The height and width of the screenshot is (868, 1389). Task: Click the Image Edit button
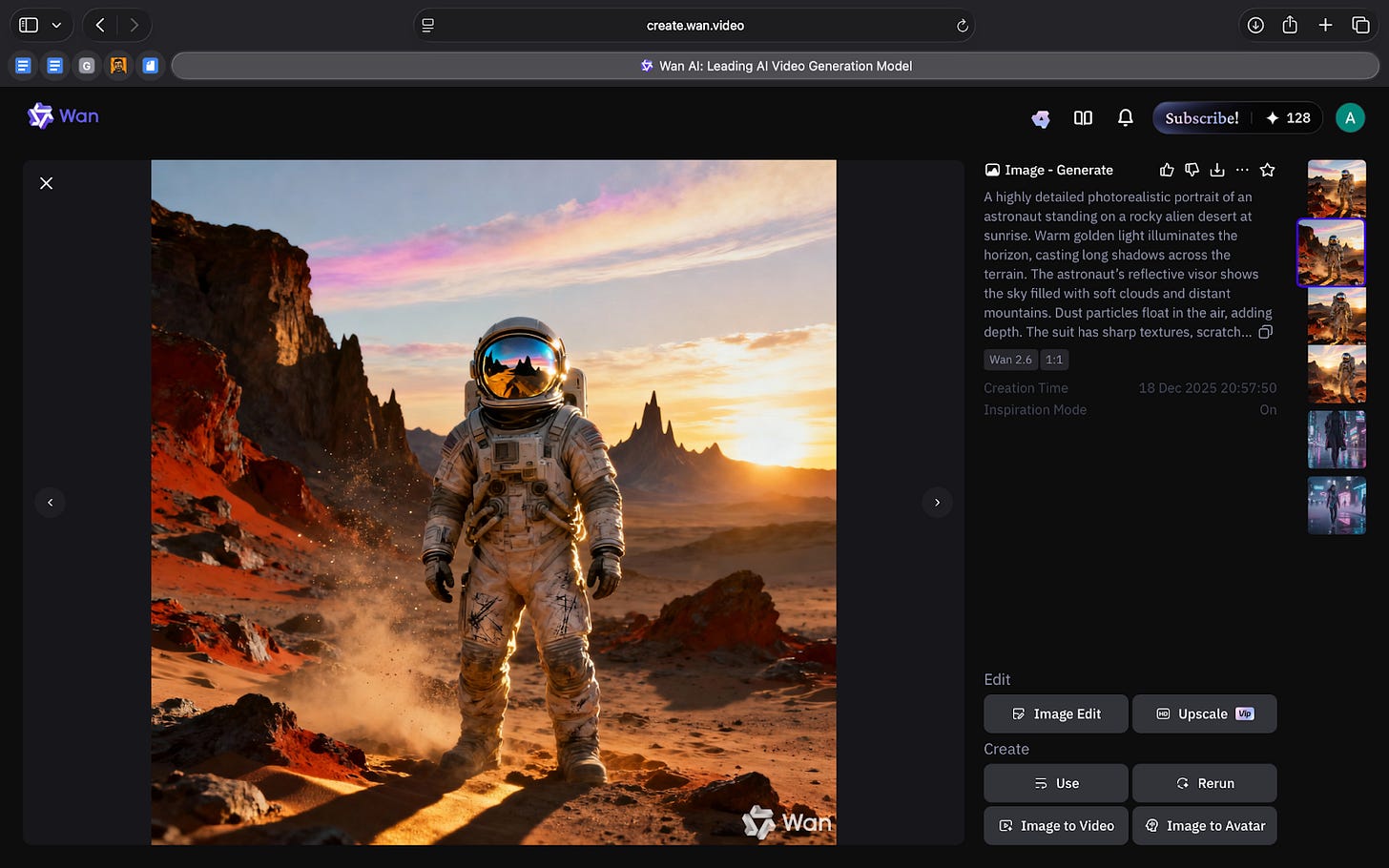1055,713
